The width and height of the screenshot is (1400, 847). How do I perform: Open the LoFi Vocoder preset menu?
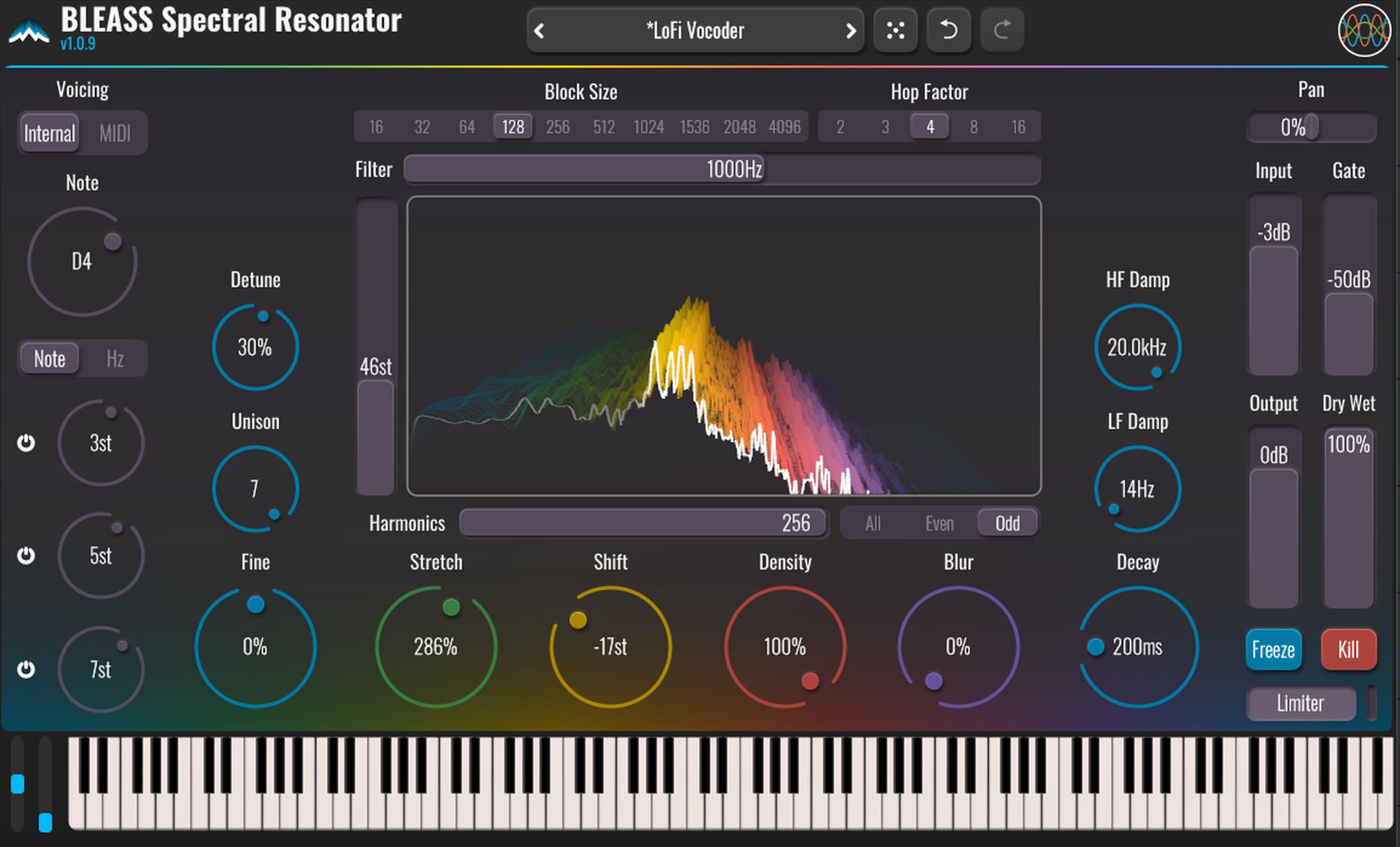click(695, 30)
